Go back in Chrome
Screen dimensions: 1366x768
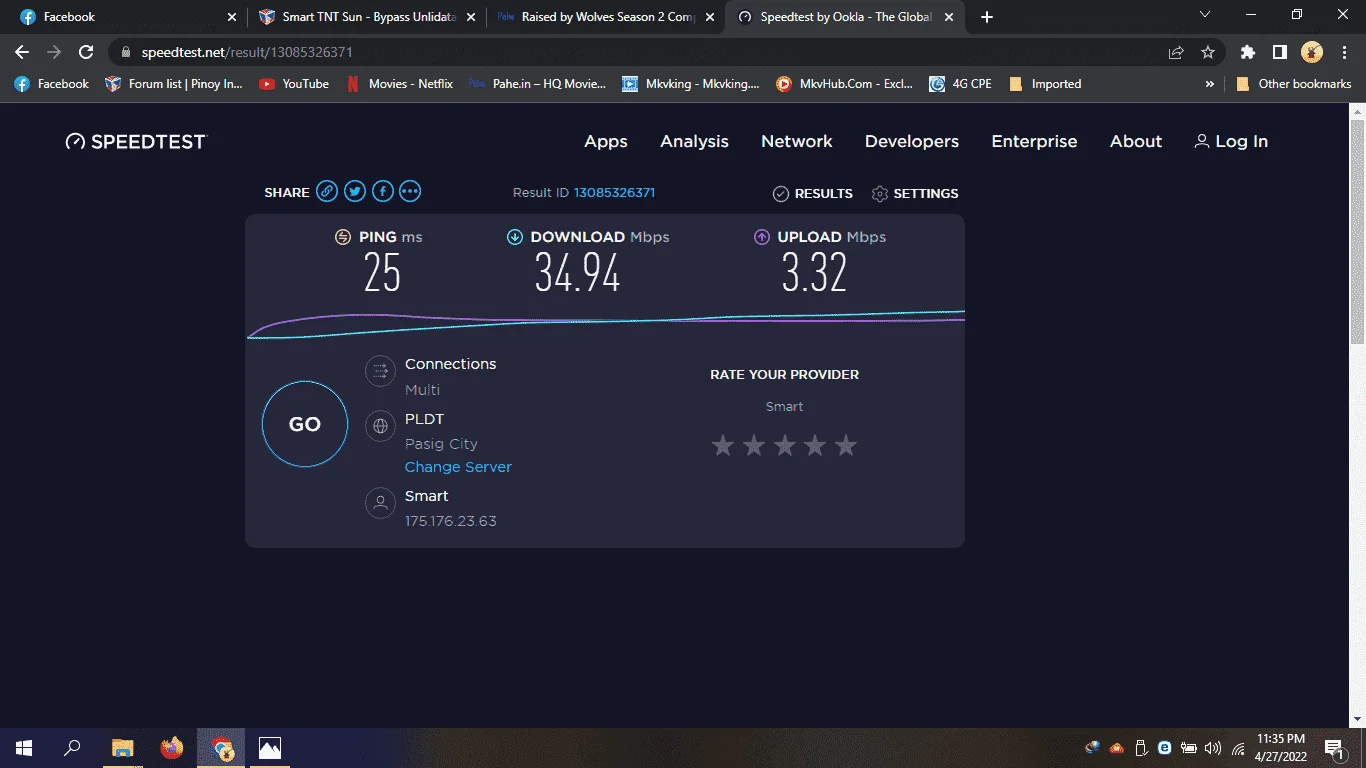(23, 52)
